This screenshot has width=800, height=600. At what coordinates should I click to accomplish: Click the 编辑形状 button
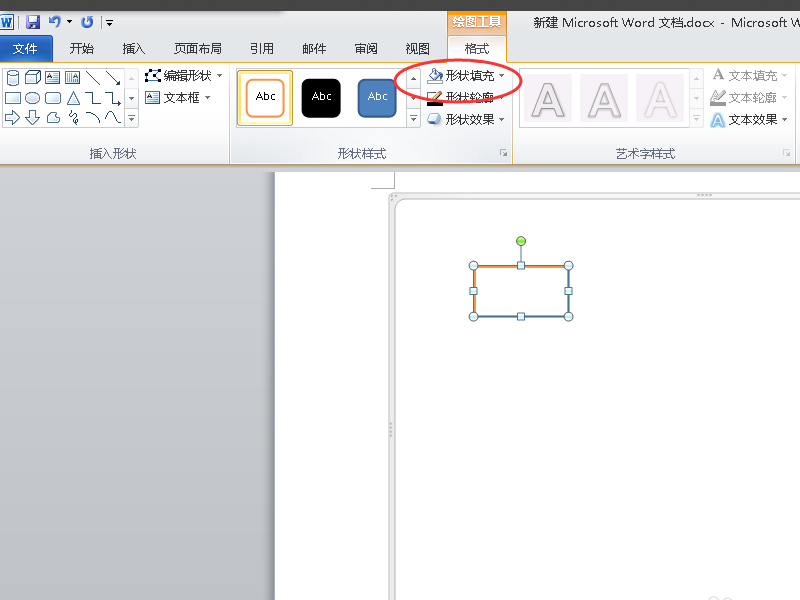coord(184,76)
